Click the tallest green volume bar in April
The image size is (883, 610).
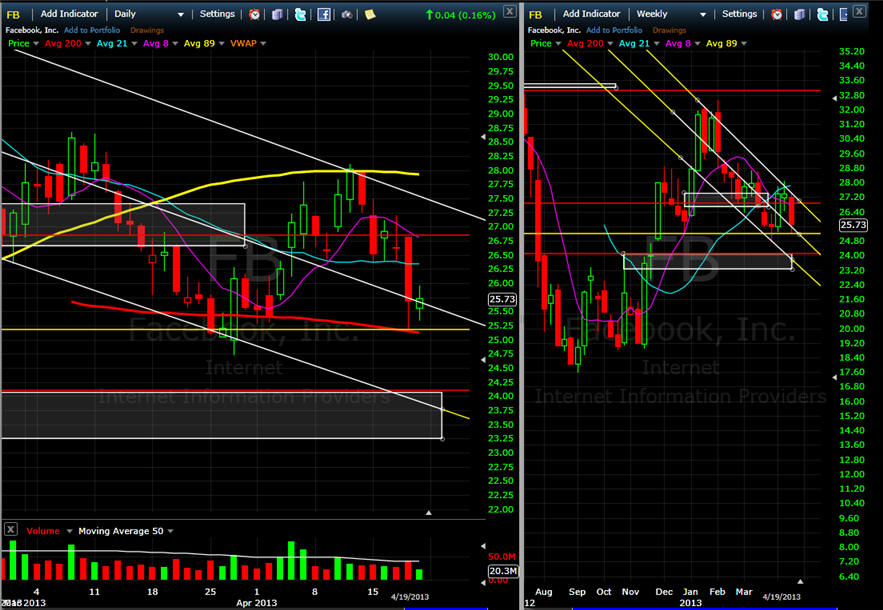(291, 561)
